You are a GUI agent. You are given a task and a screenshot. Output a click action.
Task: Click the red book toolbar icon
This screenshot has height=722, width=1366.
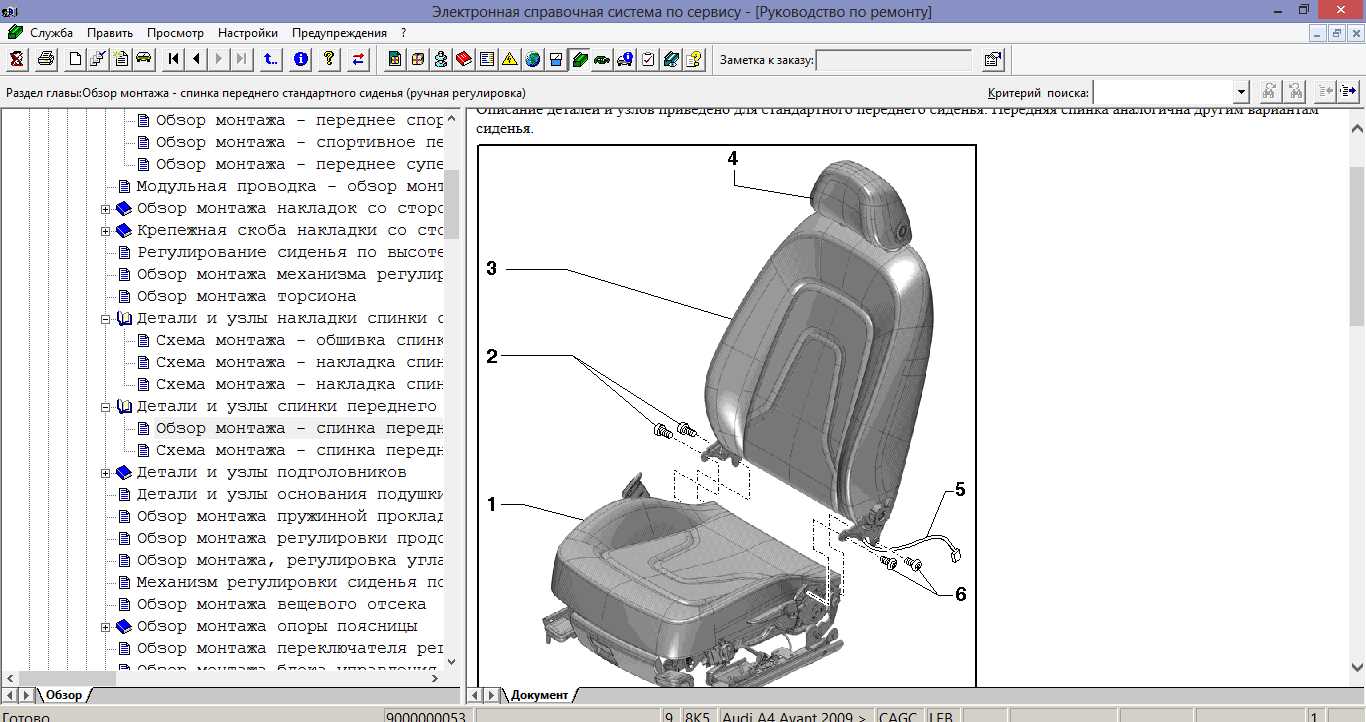pos(464,59)
